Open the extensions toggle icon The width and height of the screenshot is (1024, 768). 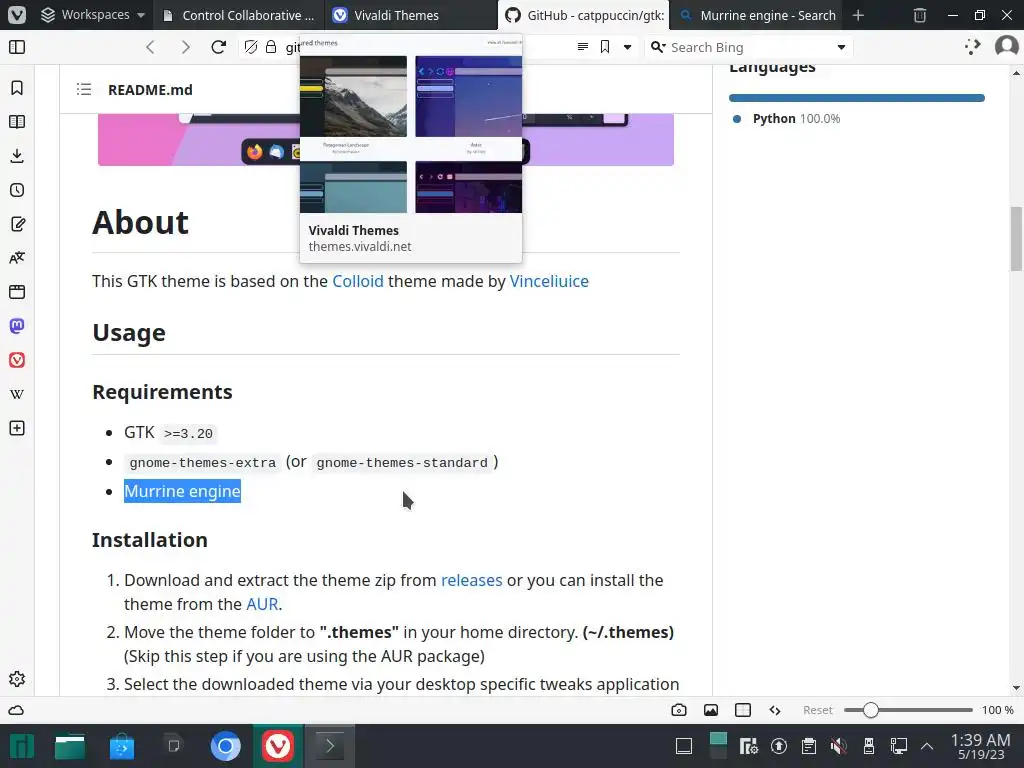point(972,47)
